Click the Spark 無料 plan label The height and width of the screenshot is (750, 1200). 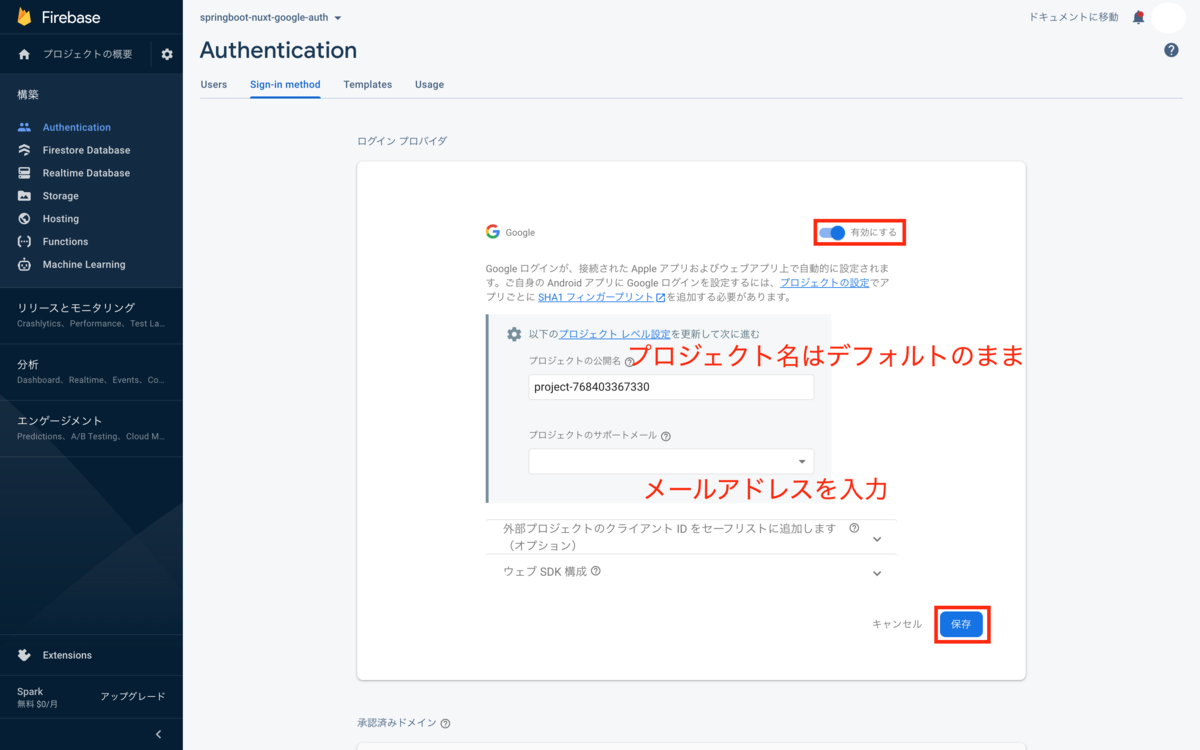(x=38, y=697)
